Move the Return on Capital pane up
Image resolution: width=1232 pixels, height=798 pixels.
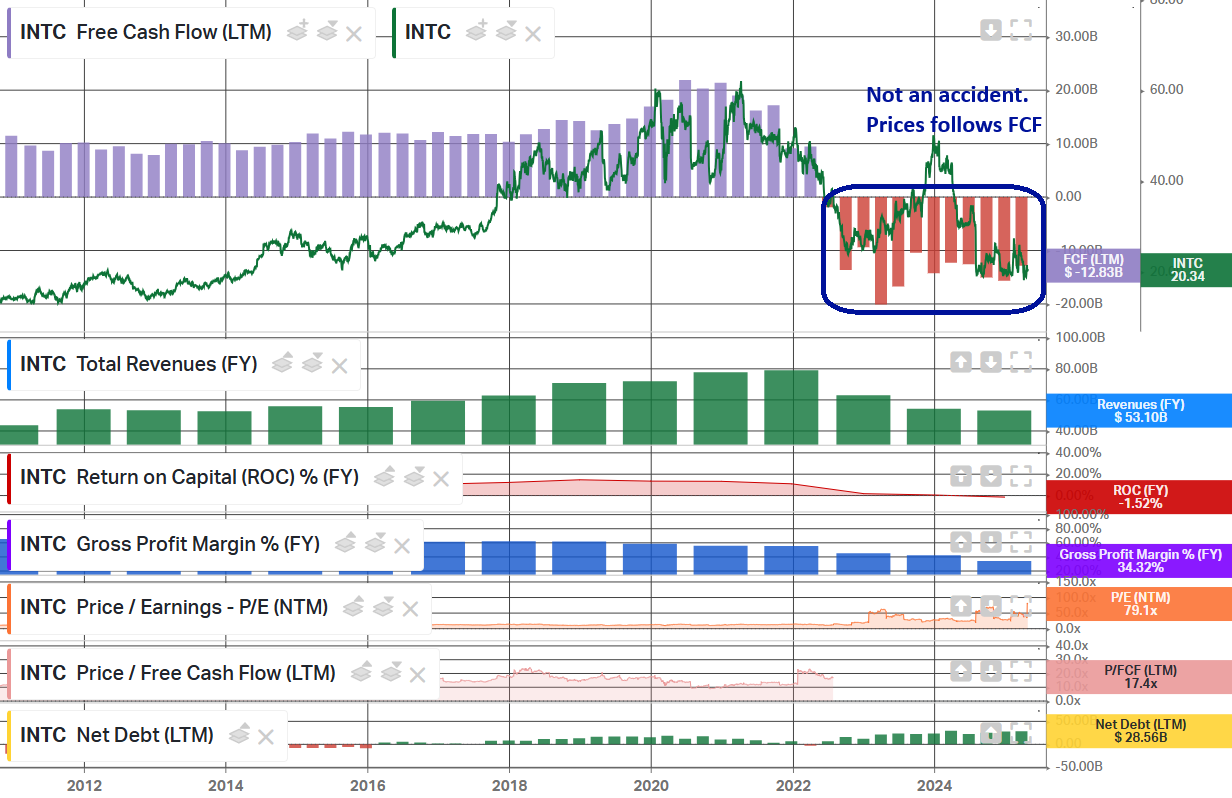960,476
